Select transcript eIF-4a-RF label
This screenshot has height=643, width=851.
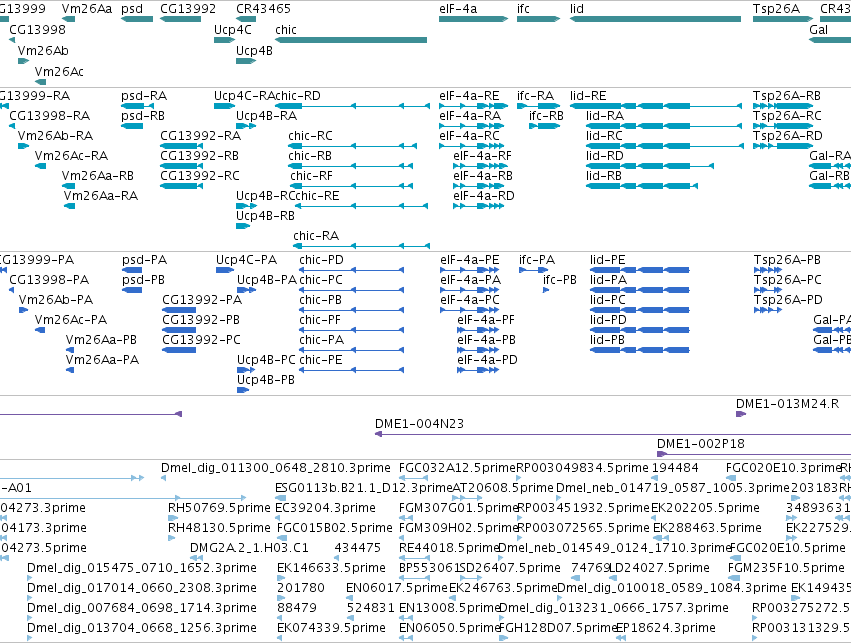click(x=482, y=156)
